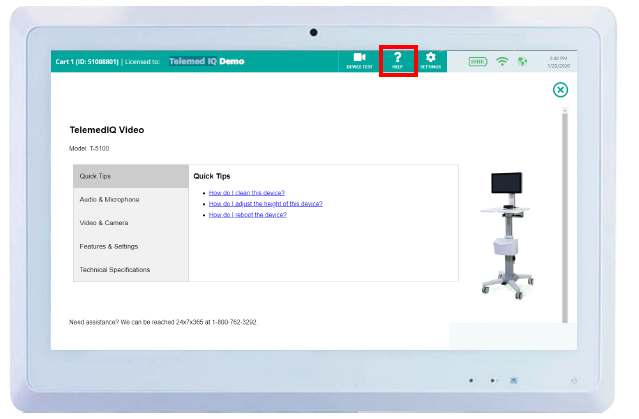Click the telemedicine cart product image
Screen dimensions: 639x419
510,231
